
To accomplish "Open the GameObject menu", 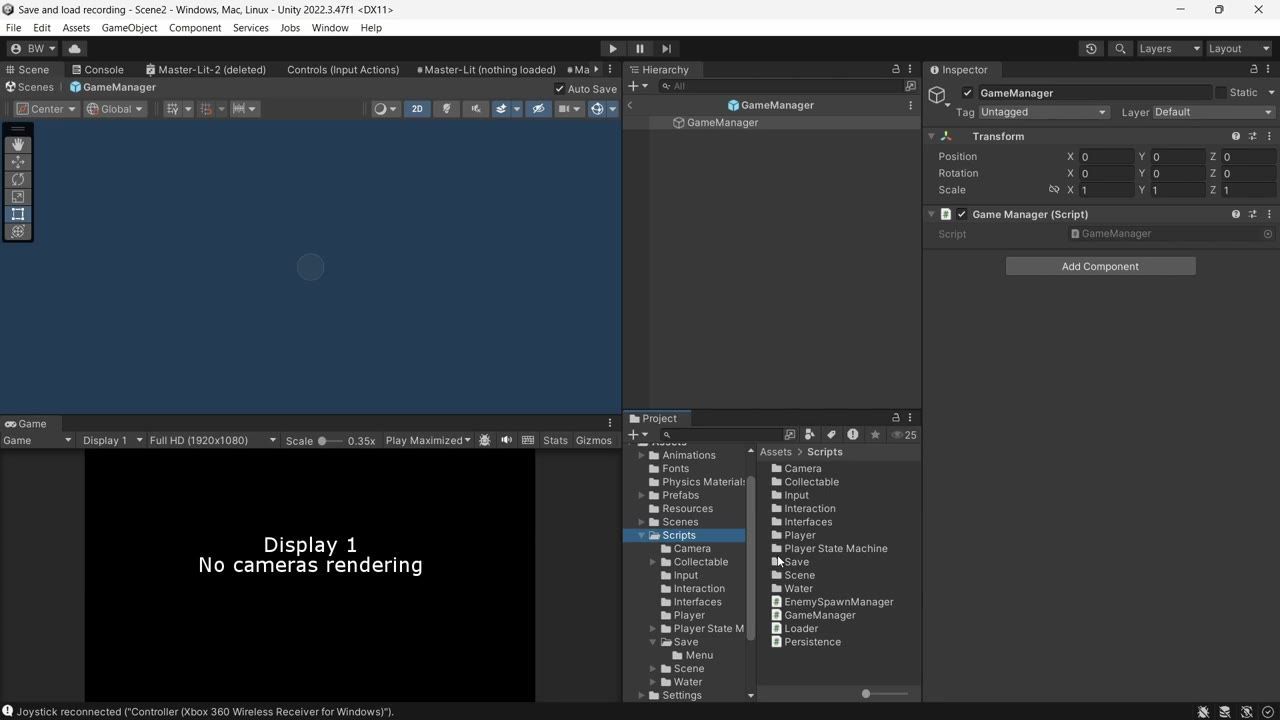I will coord(129,28).
